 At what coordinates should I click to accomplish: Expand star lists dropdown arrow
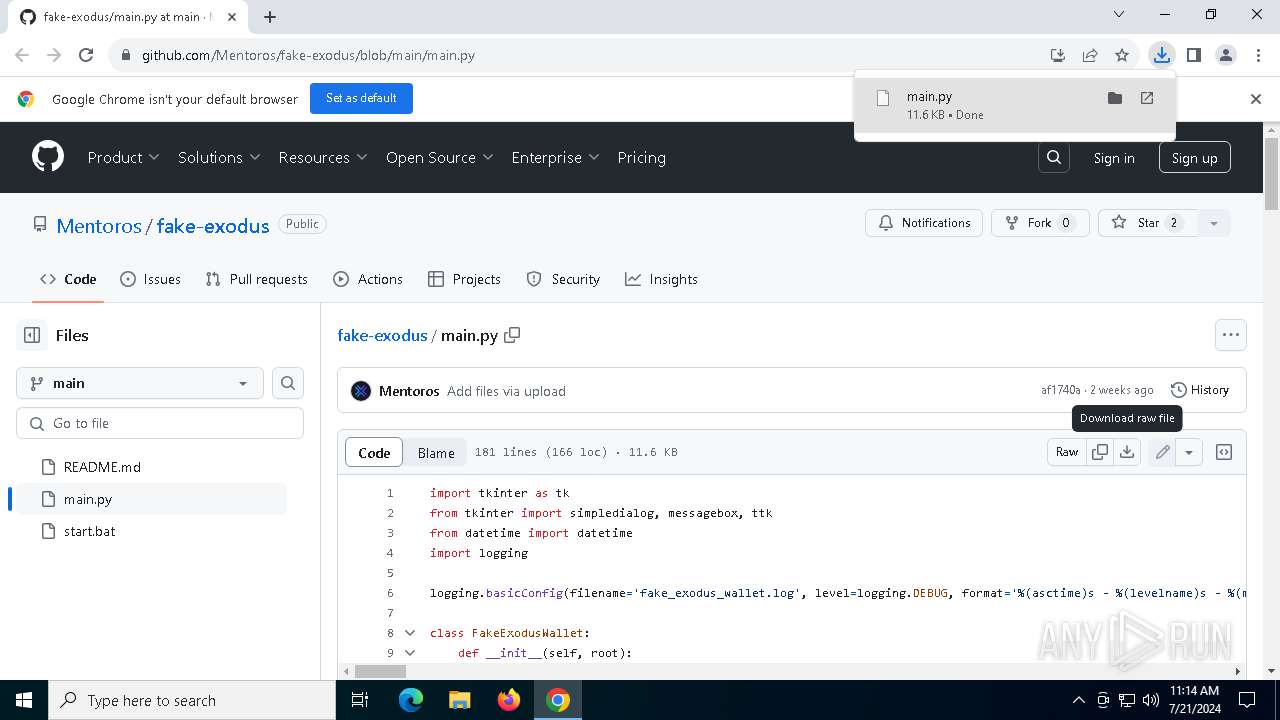click(x=1213, y=223)
